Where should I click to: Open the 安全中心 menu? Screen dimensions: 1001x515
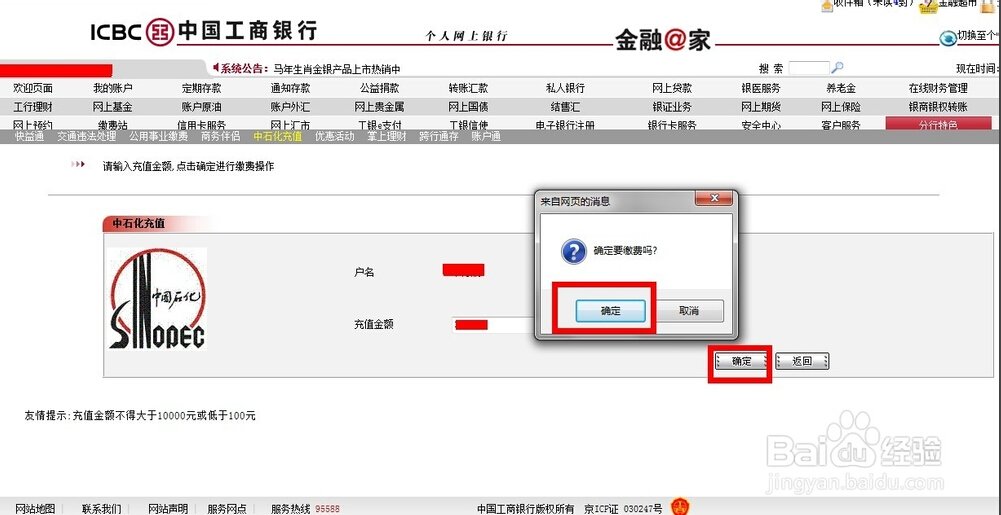click(760, 125)
